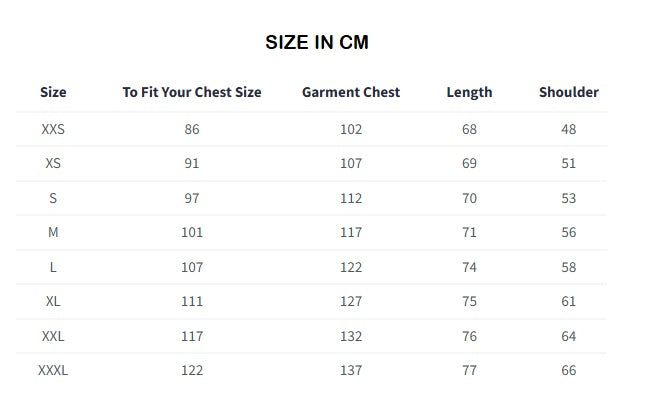Screen dimensions: 652x413
Task: Select the S size row label
Action: click(53, 198)
